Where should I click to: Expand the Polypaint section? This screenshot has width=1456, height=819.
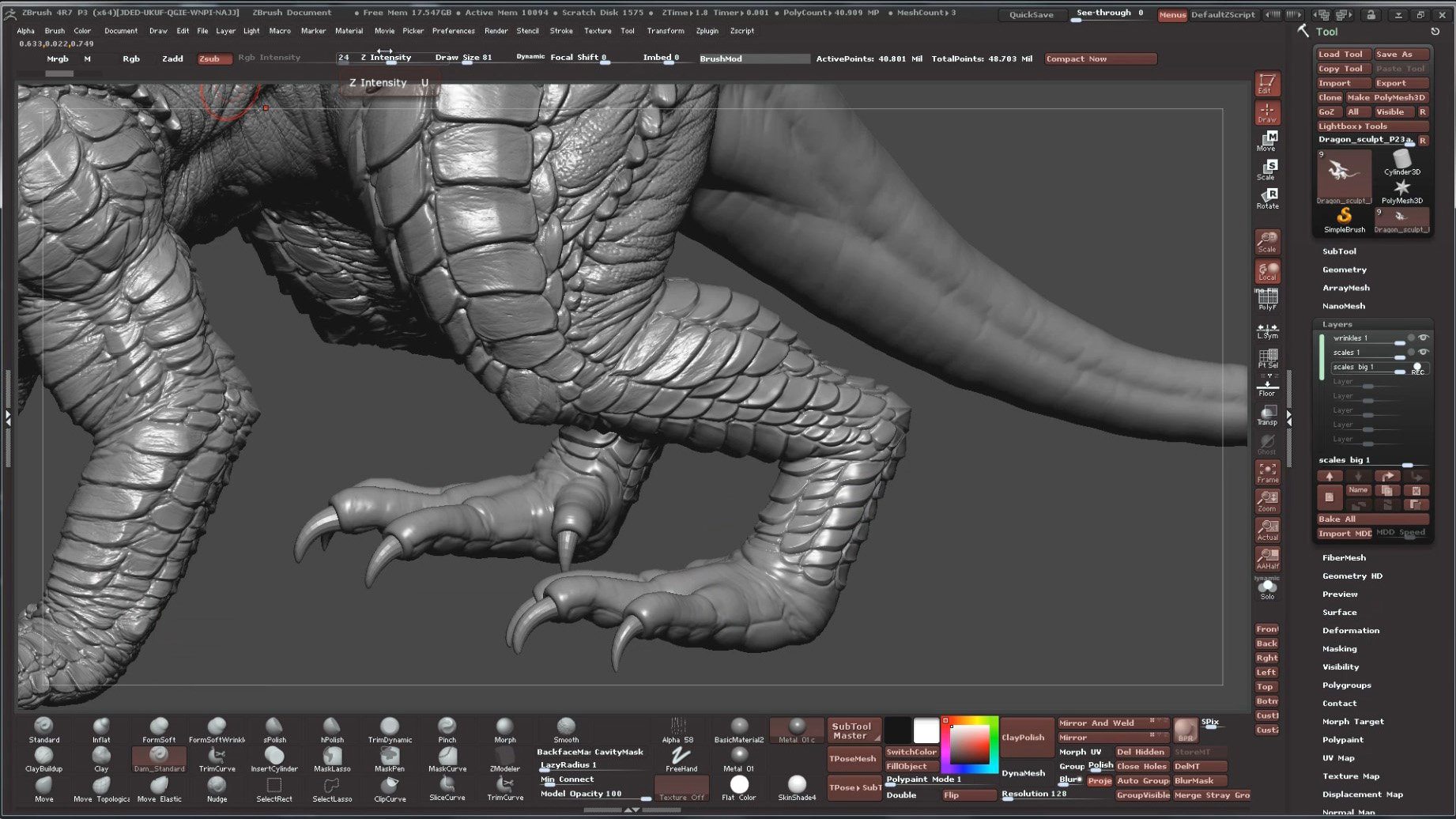click(x=1343, y=740)
